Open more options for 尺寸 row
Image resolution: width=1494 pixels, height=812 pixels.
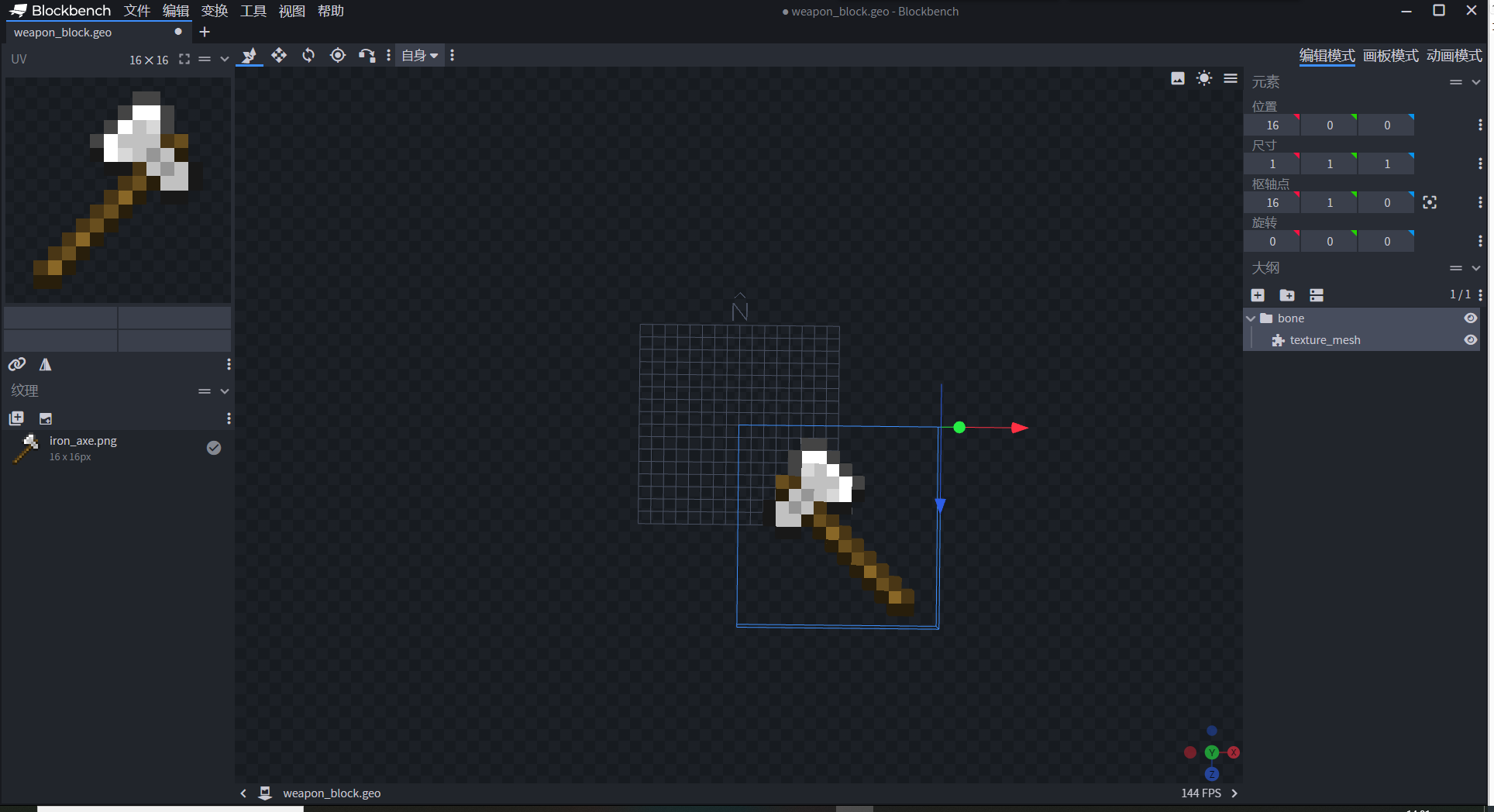(x=1480, y=163)
